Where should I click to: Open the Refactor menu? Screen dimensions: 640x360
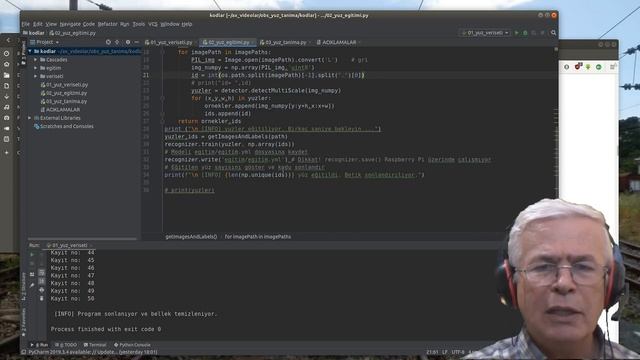pos(107,24)
